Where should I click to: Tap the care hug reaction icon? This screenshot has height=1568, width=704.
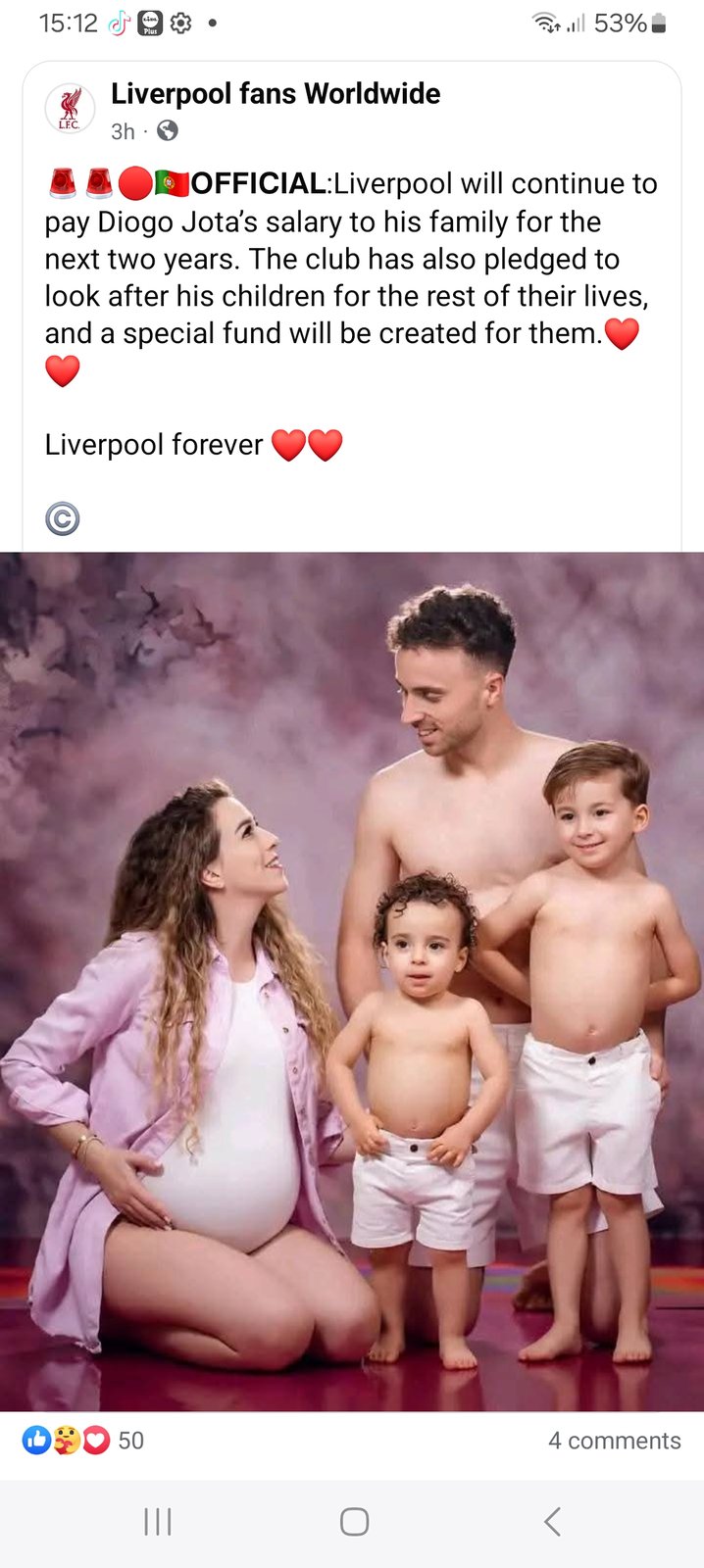[66, 1440]
